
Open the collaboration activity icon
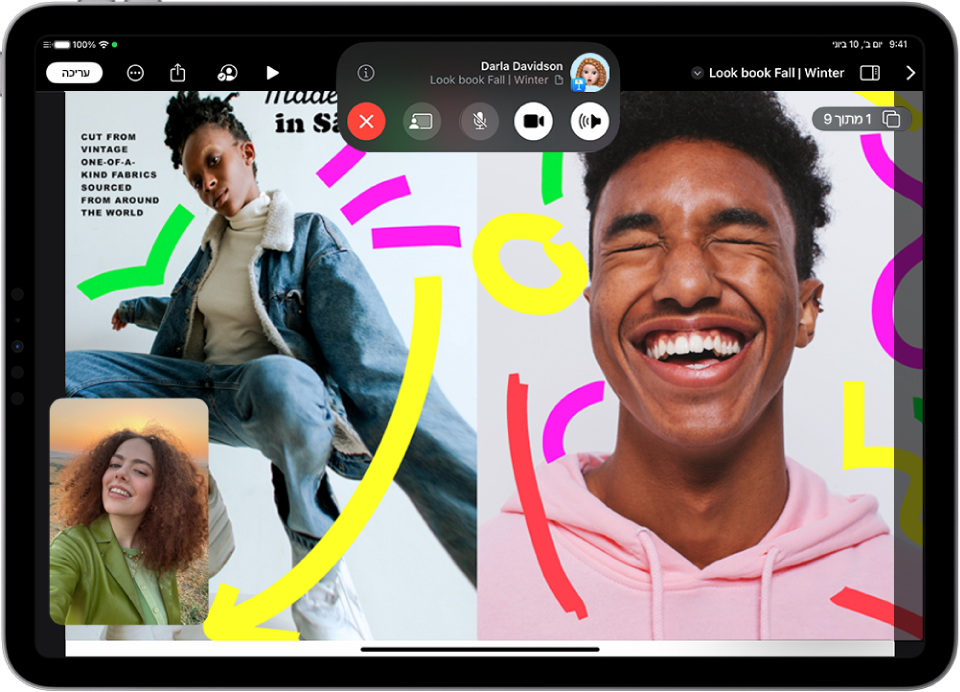point(227,73)
